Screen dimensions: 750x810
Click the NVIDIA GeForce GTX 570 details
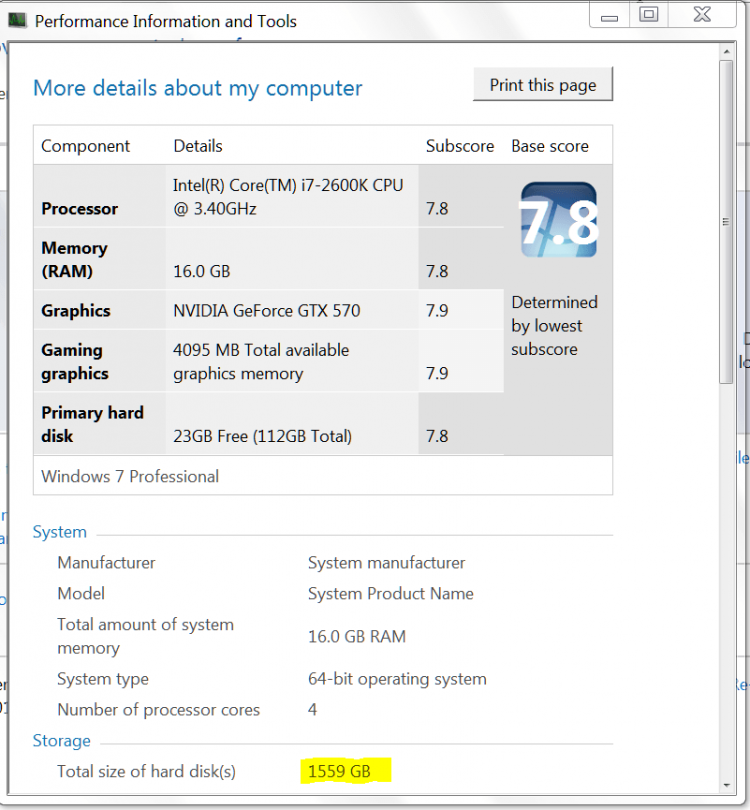coord(266,311)
